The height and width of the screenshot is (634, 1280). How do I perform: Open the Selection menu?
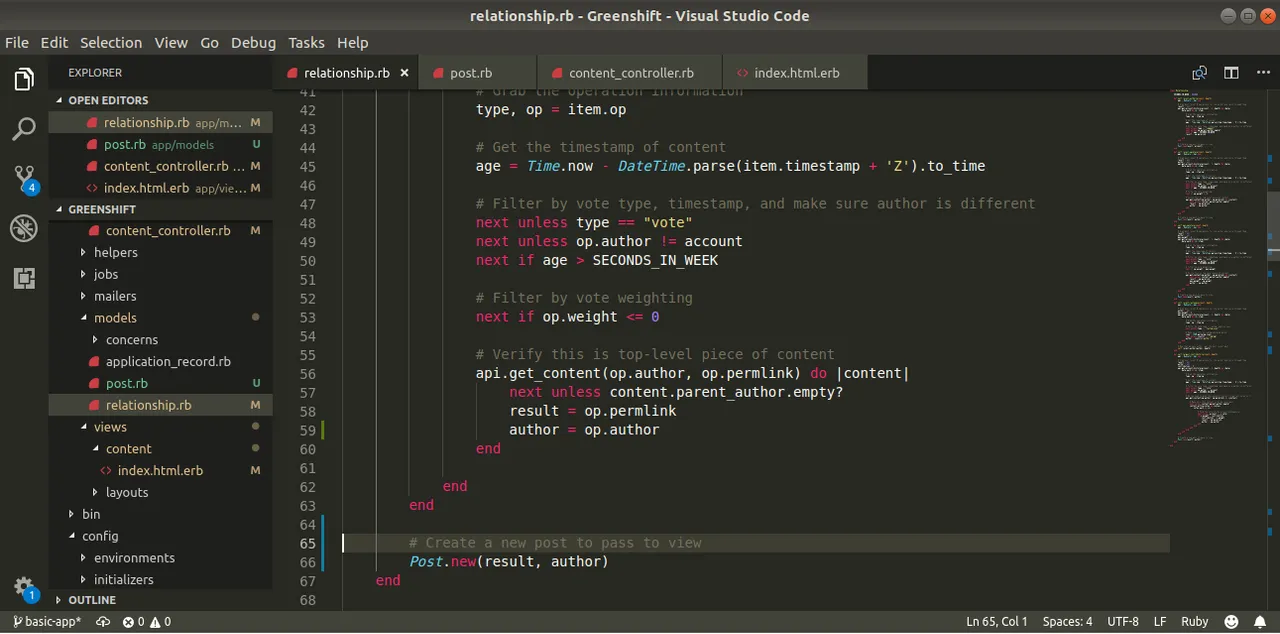111,43
